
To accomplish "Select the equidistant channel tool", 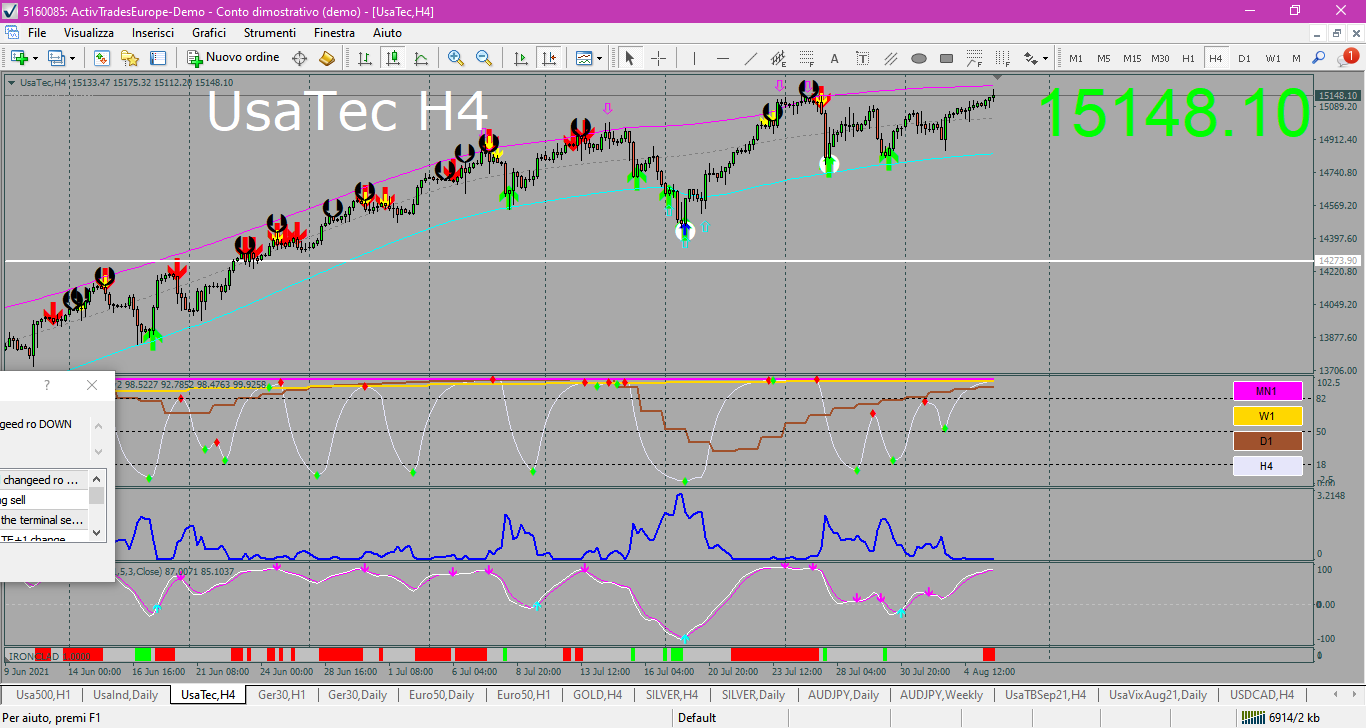I will (779, 58).
